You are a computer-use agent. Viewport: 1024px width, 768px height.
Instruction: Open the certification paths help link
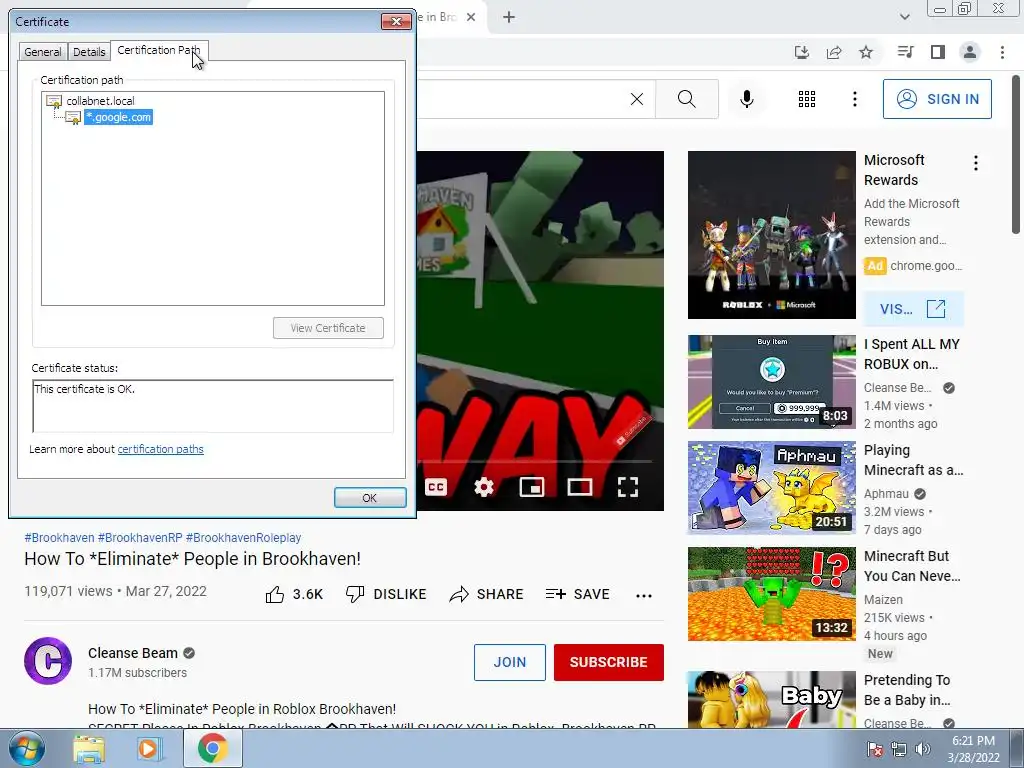tap(161, 449)
